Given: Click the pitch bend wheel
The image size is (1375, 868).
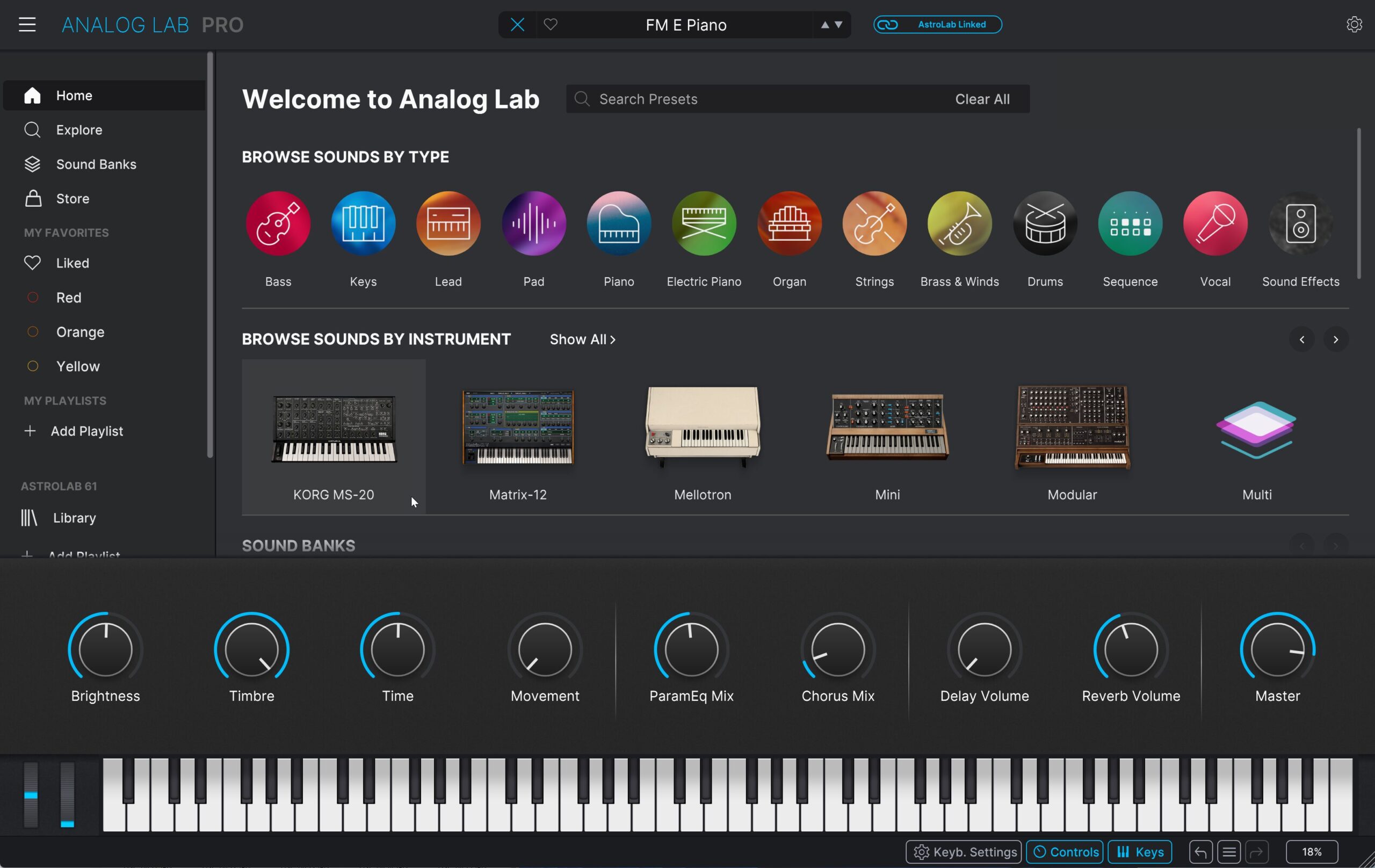Looking at the screenshot, I should pos(31,794).
